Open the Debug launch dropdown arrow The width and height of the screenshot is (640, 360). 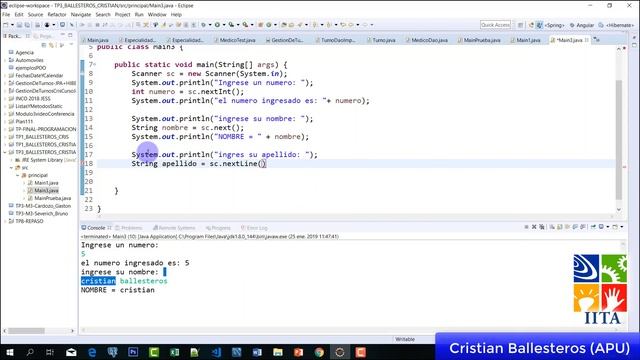point(210,25)
